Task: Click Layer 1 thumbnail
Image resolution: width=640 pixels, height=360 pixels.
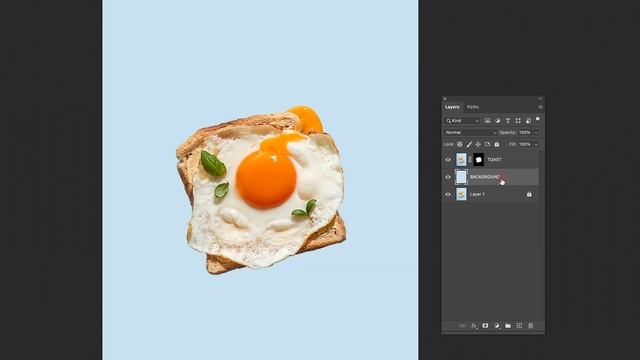Action: (x=461, y=194)
